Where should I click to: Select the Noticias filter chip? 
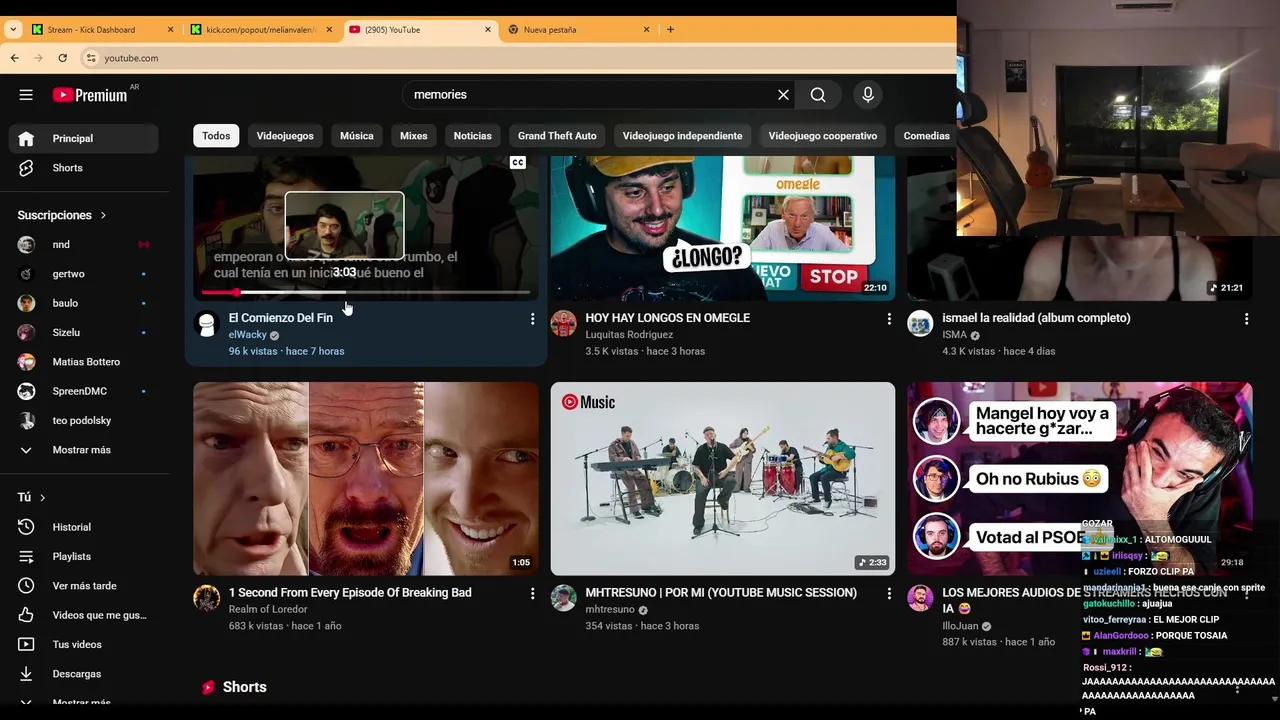pyautogui.click(x=472, y=136)
